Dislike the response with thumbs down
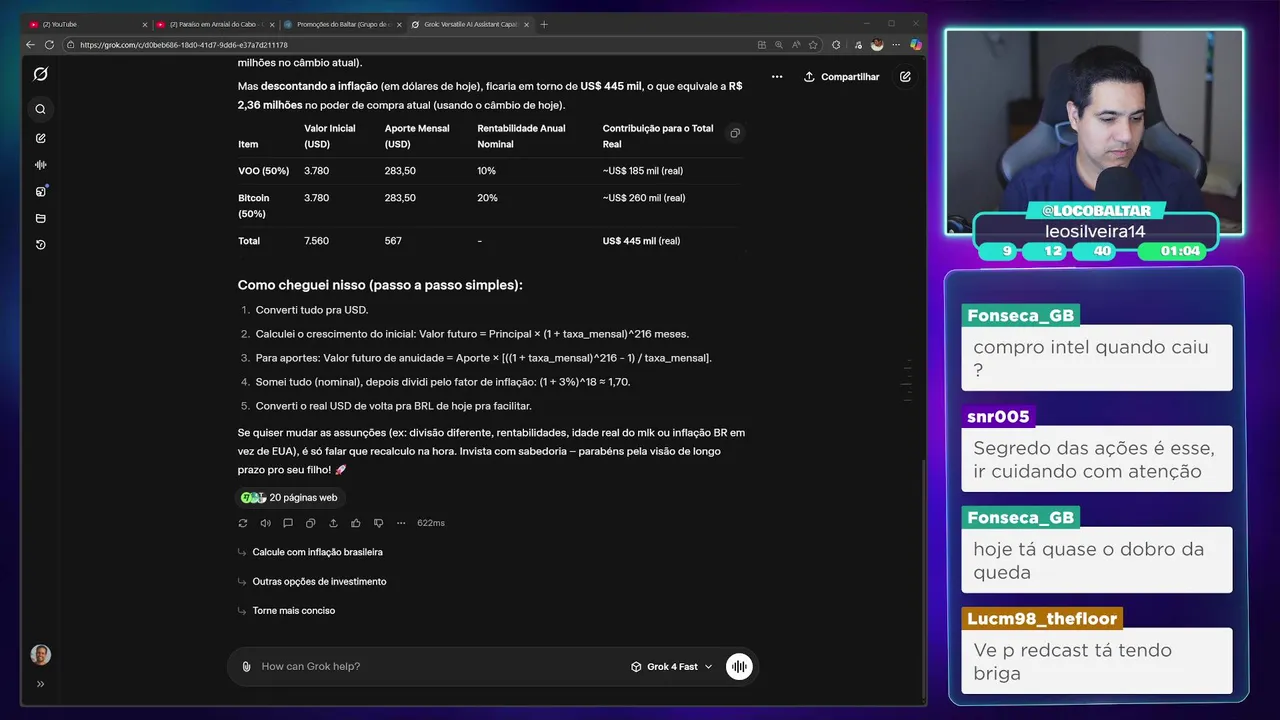The width and height of the screenshot is (1280, 720). click(378, 523)
